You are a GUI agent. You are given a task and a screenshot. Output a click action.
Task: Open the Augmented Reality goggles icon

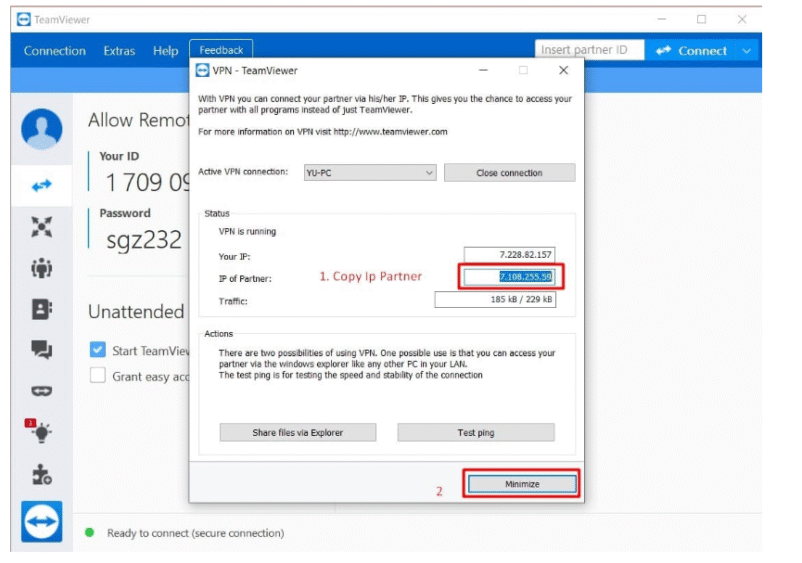tap(41, 391)
